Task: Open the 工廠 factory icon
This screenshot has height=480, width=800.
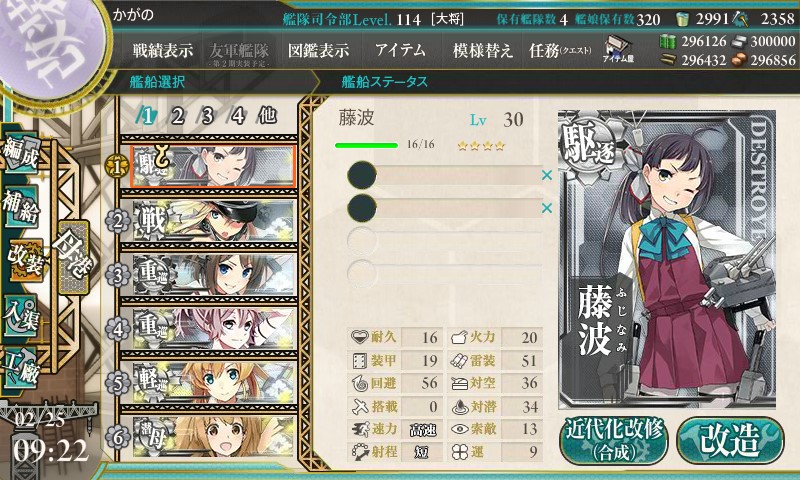Action: [21, 366]
